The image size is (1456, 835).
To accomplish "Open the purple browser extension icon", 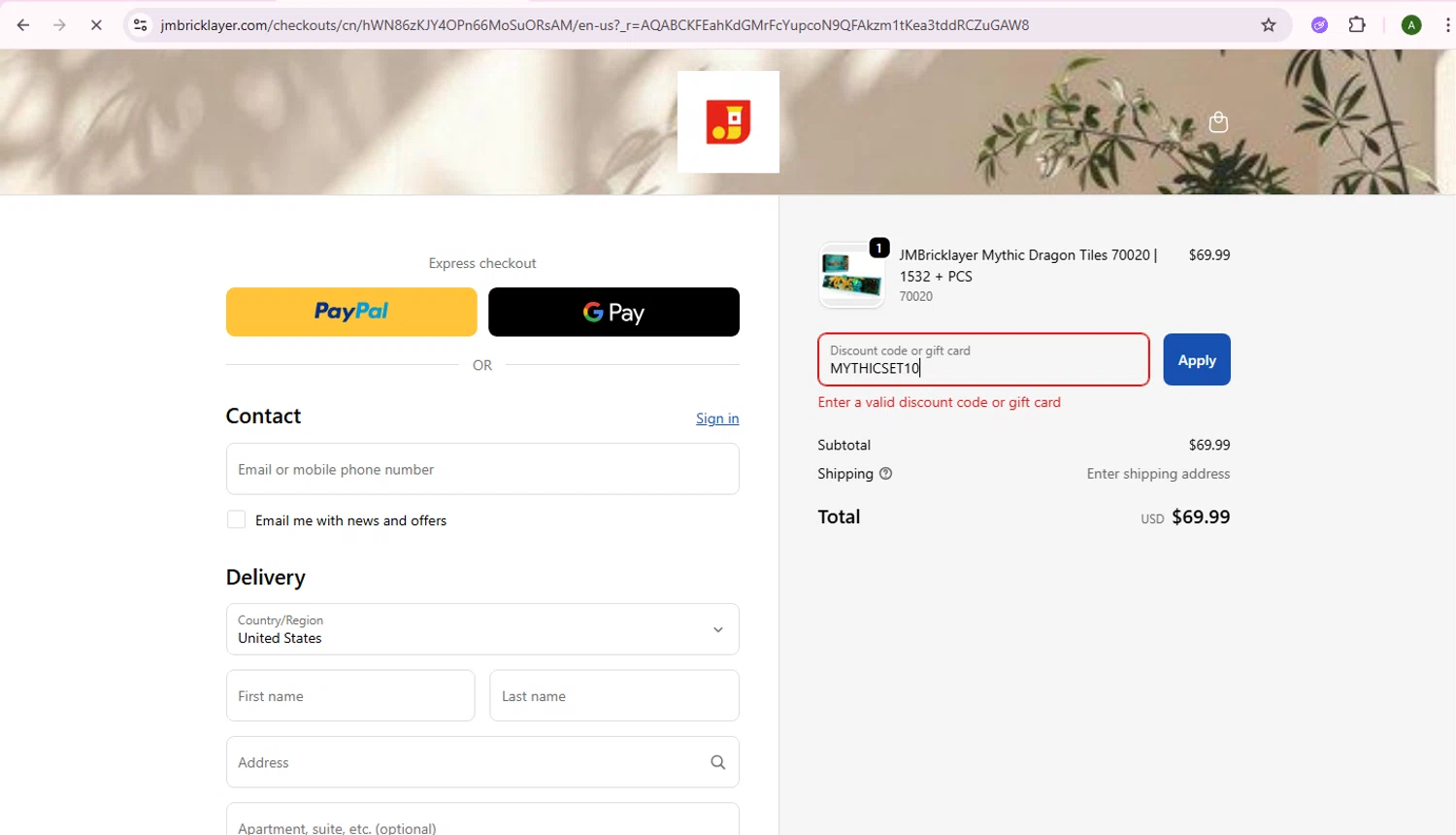I will pos(1319,25).
